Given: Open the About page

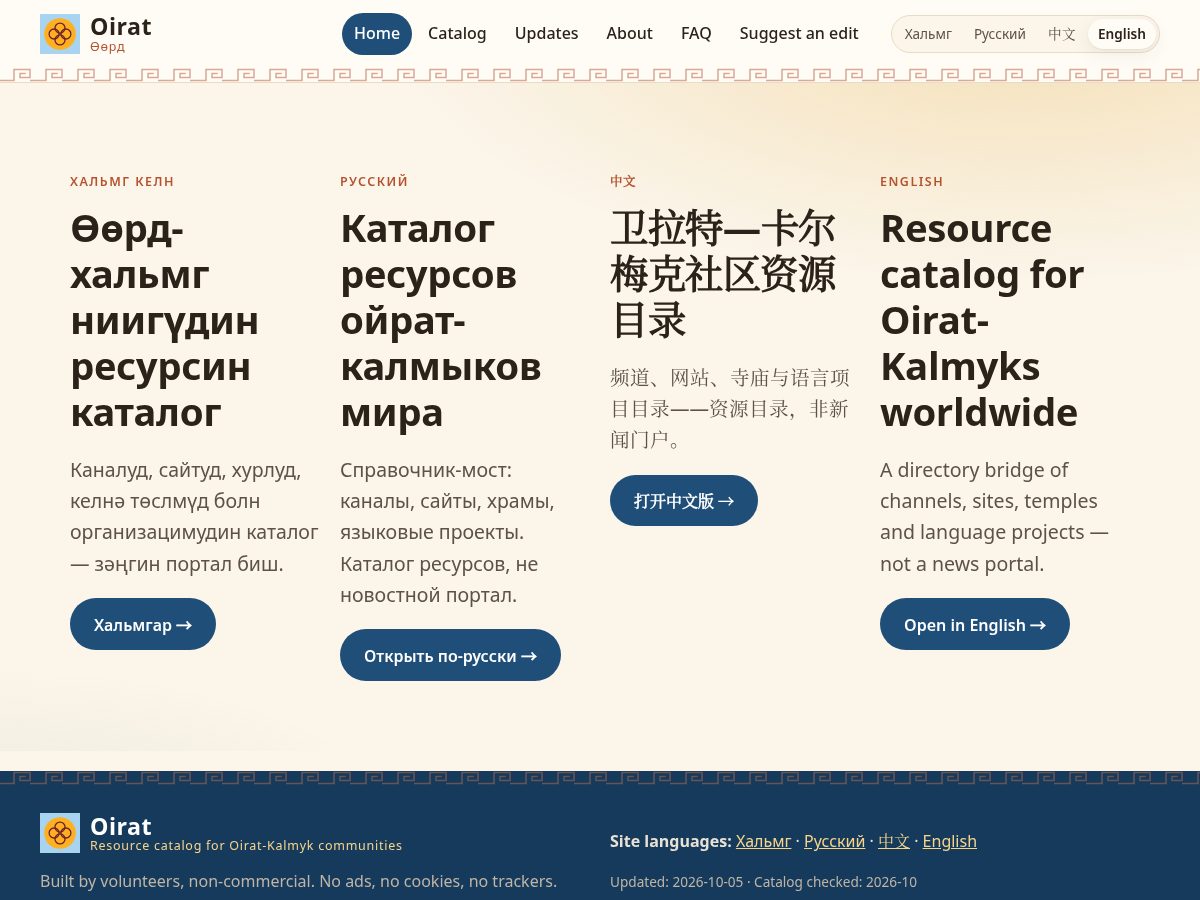Looking at the screenshot, I should tap(629, 34).
